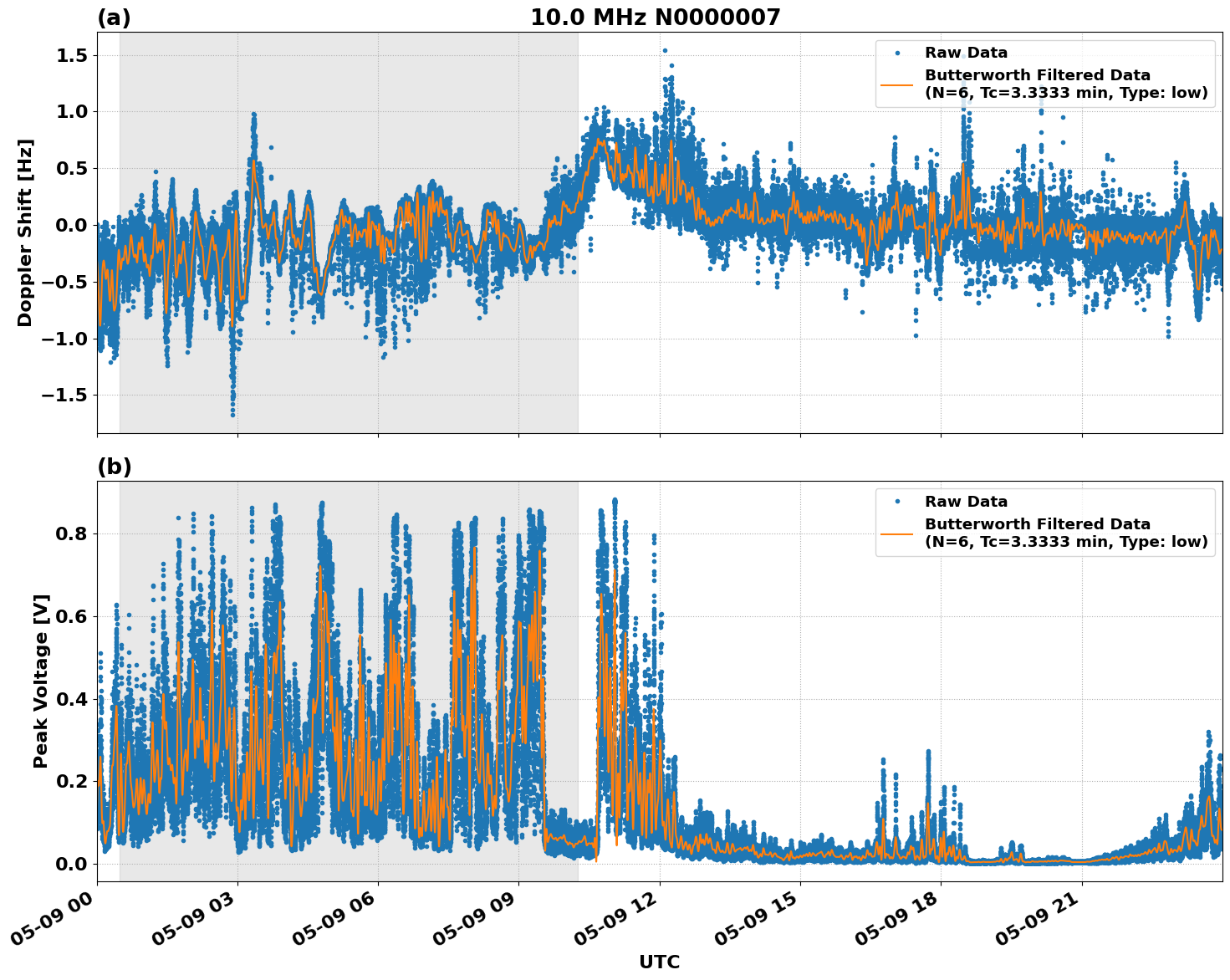Select the highest Doppler spike near 05-09 12
Image resolution: width=1230 pixels, height=980 pixels.
(665, 52)
